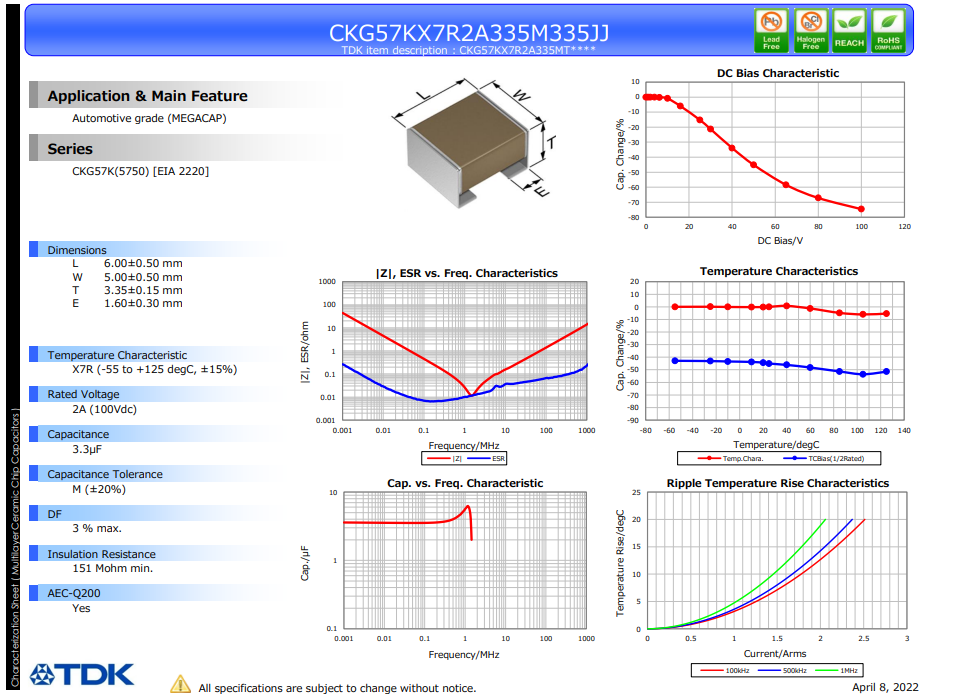Click L dimension value 6.00±0.50 mm
Image resolution: width=954 pixels, height=700 pixels.
(x=143, y=263)
